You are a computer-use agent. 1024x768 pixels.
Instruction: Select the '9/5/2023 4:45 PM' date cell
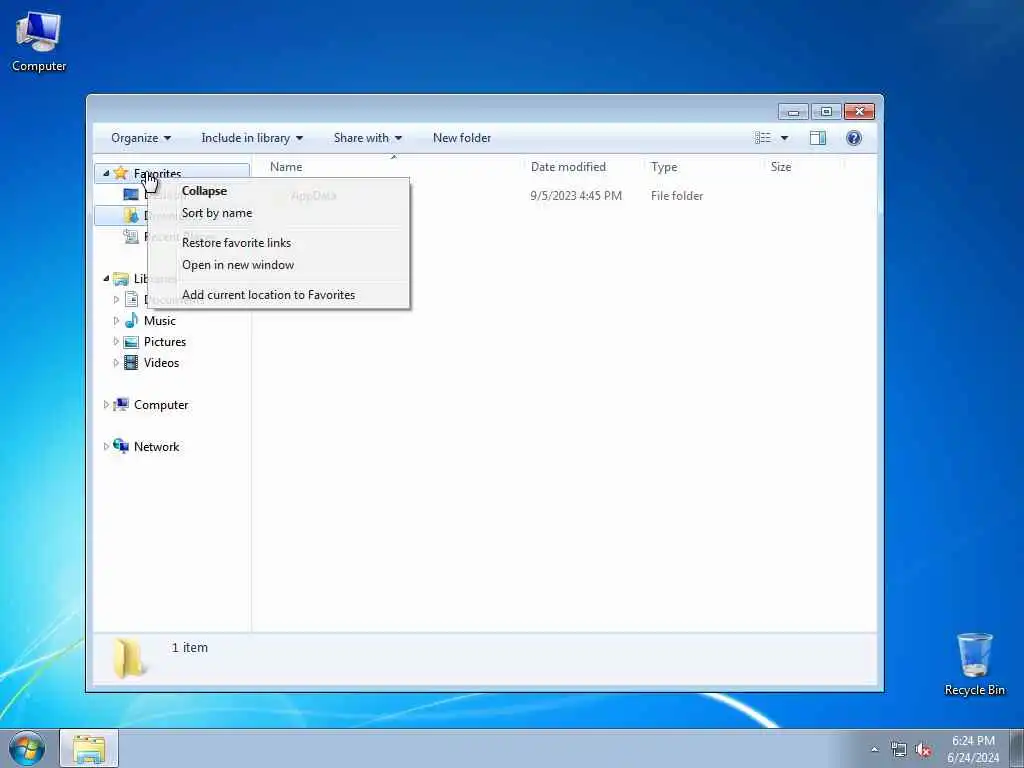pyautogui.click(x=576, y=196)
